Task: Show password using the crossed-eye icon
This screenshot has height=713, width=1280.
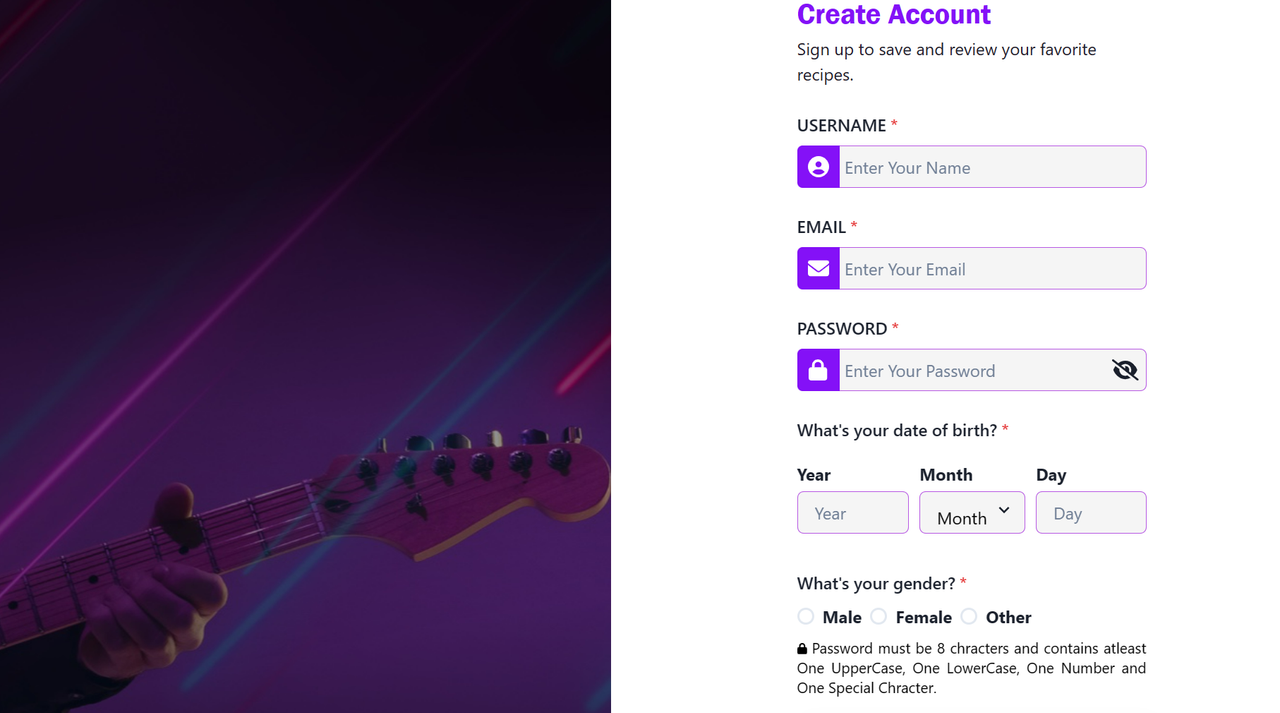Action: coord(1125,370)
